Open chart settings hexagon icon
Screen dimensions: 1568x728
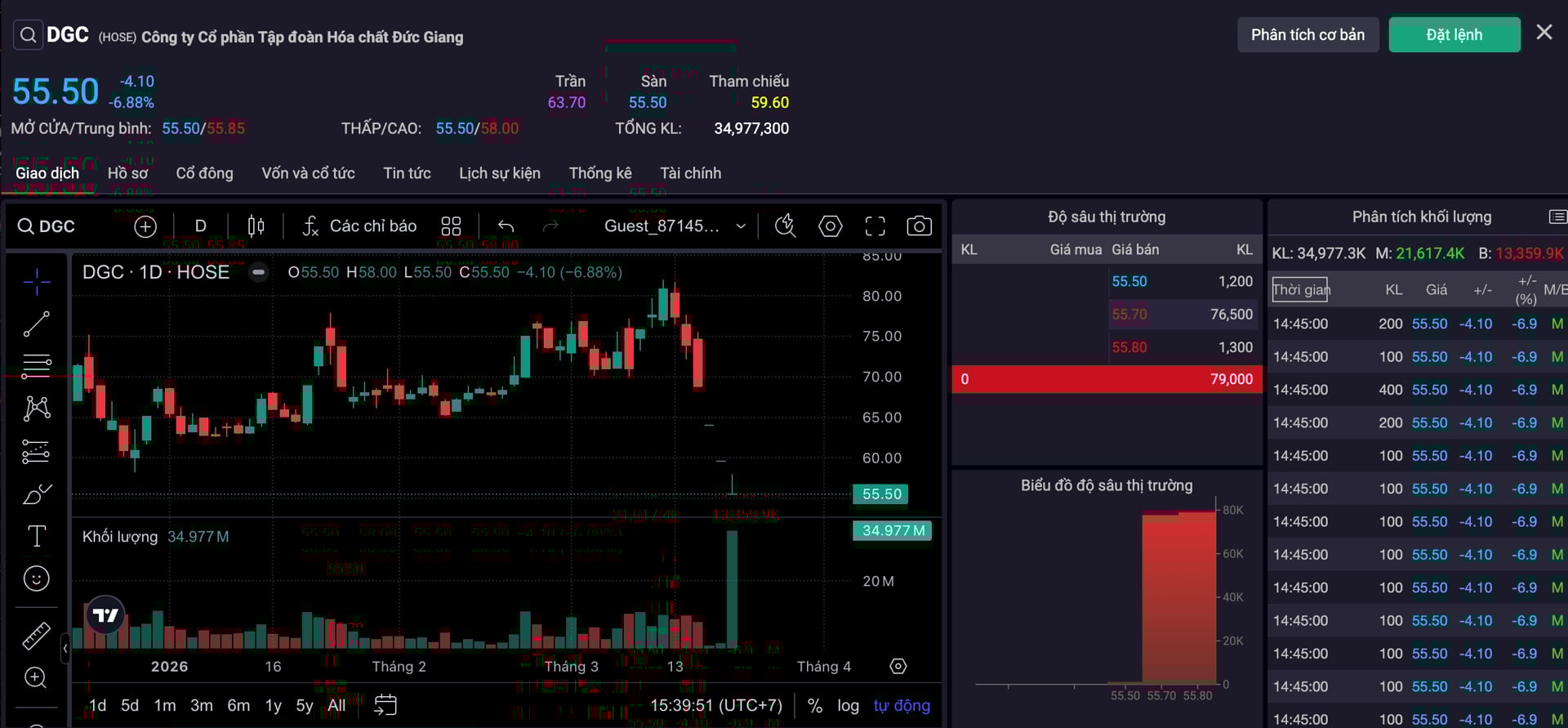[831, 226]
